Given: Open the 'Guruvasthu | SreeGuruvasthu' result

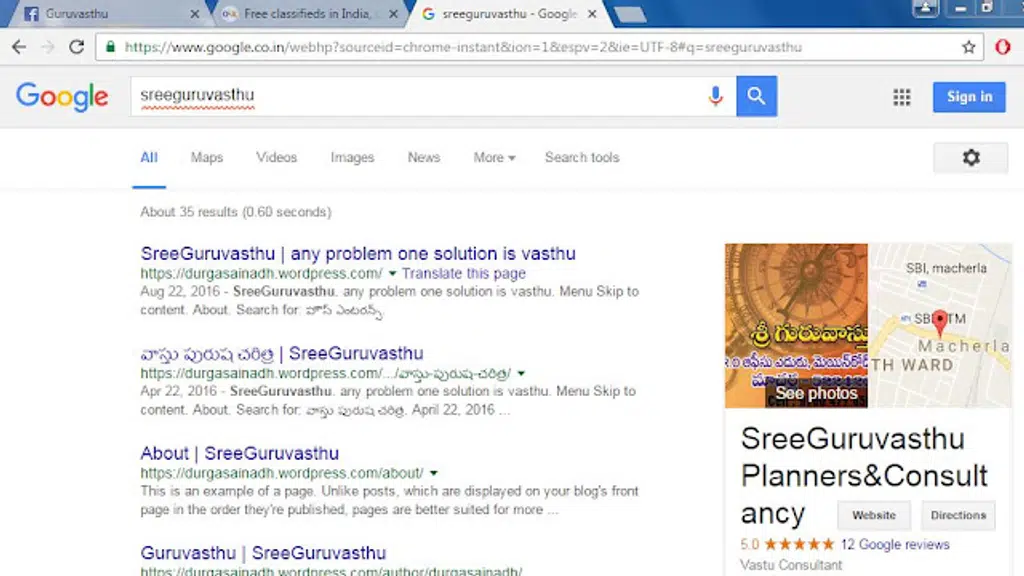Looking at the screenshot, I should pos(263,553).
